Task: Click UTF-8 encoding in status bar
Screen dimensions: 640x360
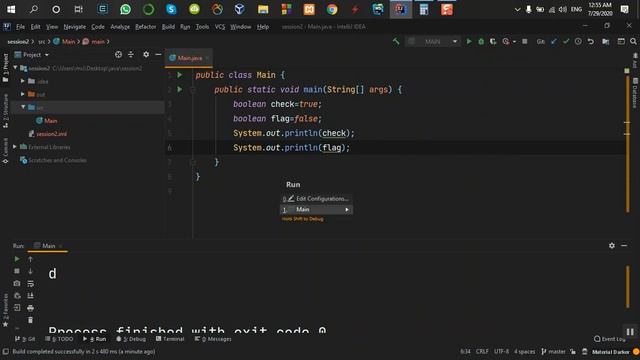Action: pyautogui.click(x=501, y=351)
